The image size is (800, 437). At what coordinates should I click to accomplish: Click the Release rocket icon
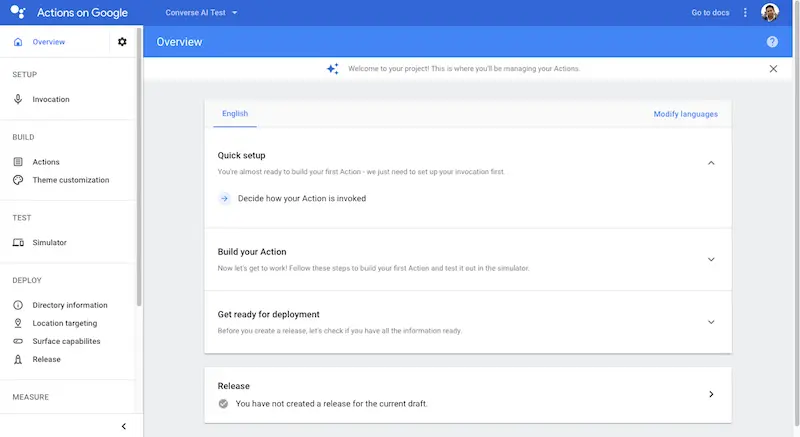[x=18, y=359]
